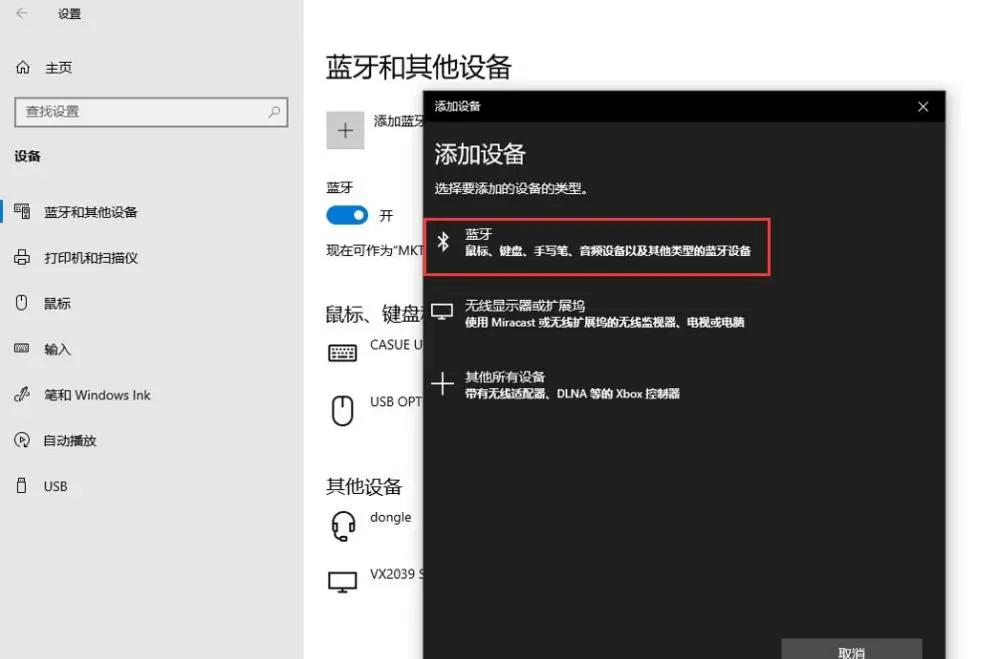Open the USB settings page
Screen dimensions: 1000x659
pos(55,486)
